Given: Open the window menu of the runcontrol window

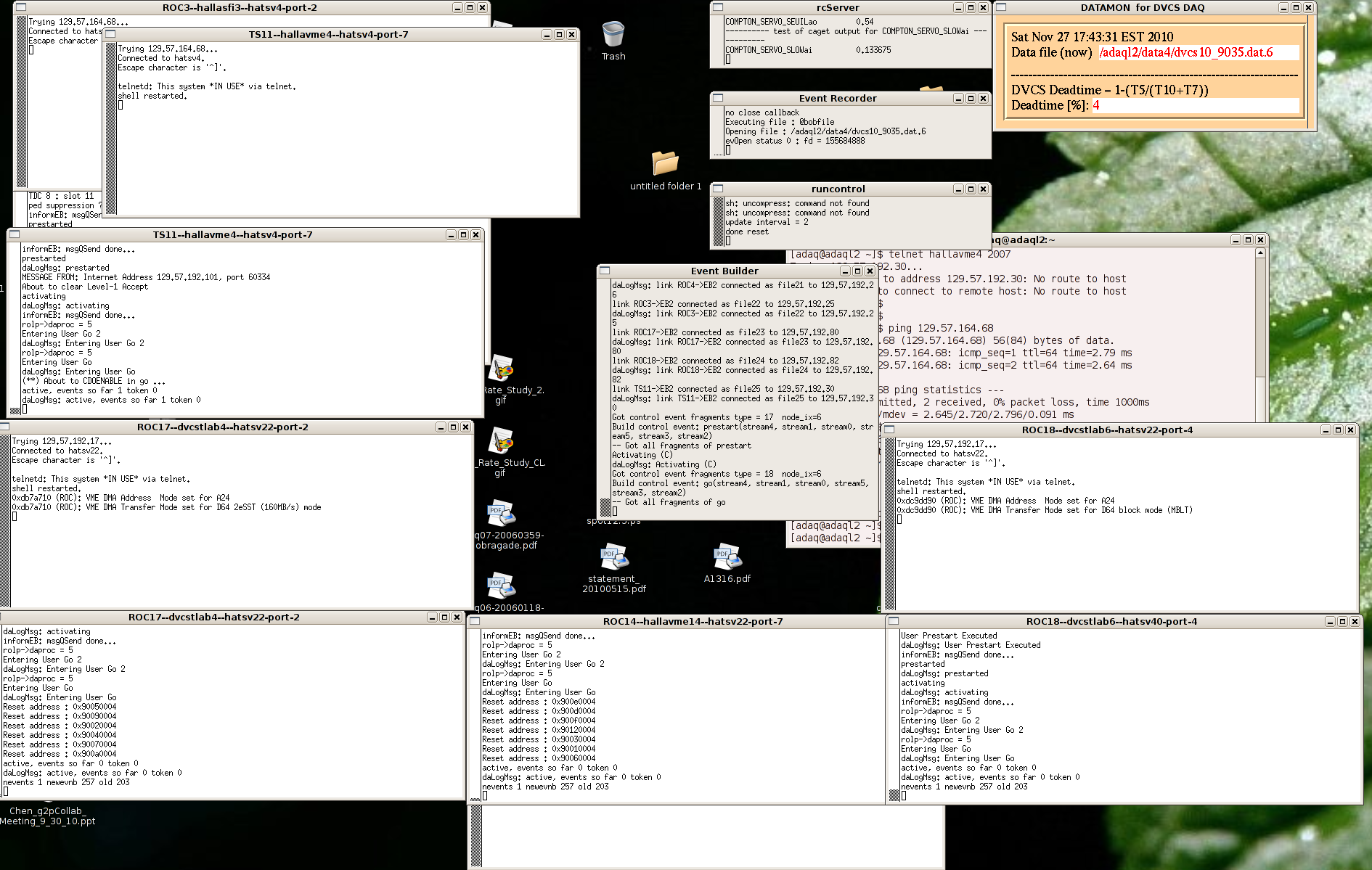Looking at the screenshot, I should (718, 189).
